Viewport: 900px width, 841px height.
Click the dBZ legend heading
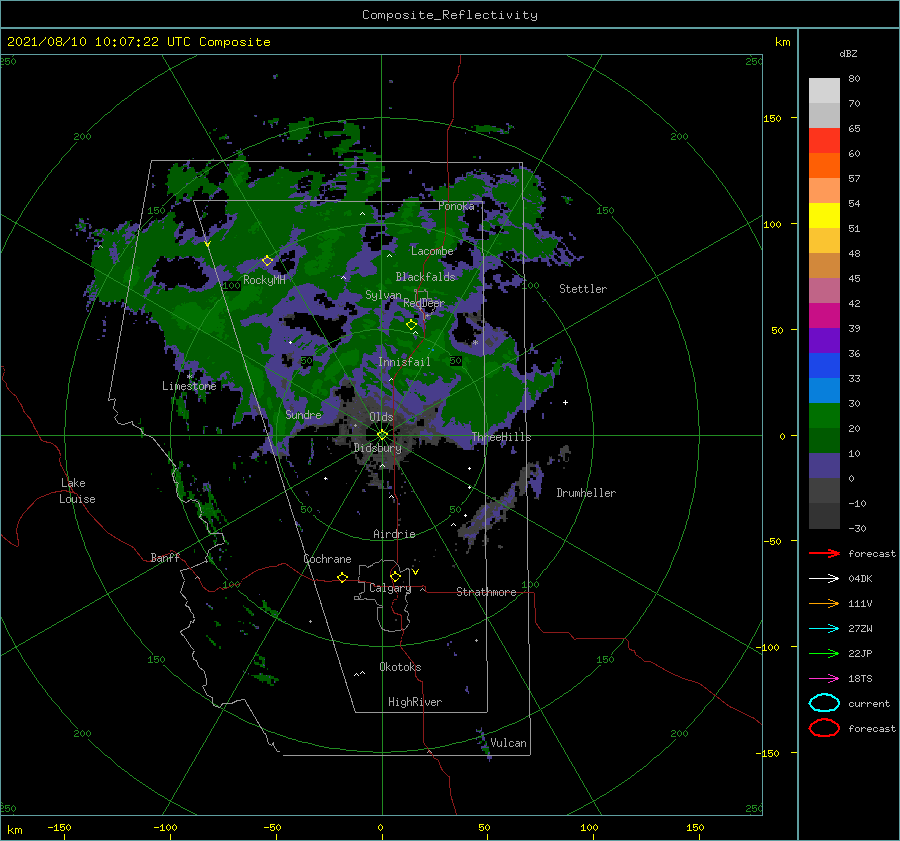click(x=848, y=53)
